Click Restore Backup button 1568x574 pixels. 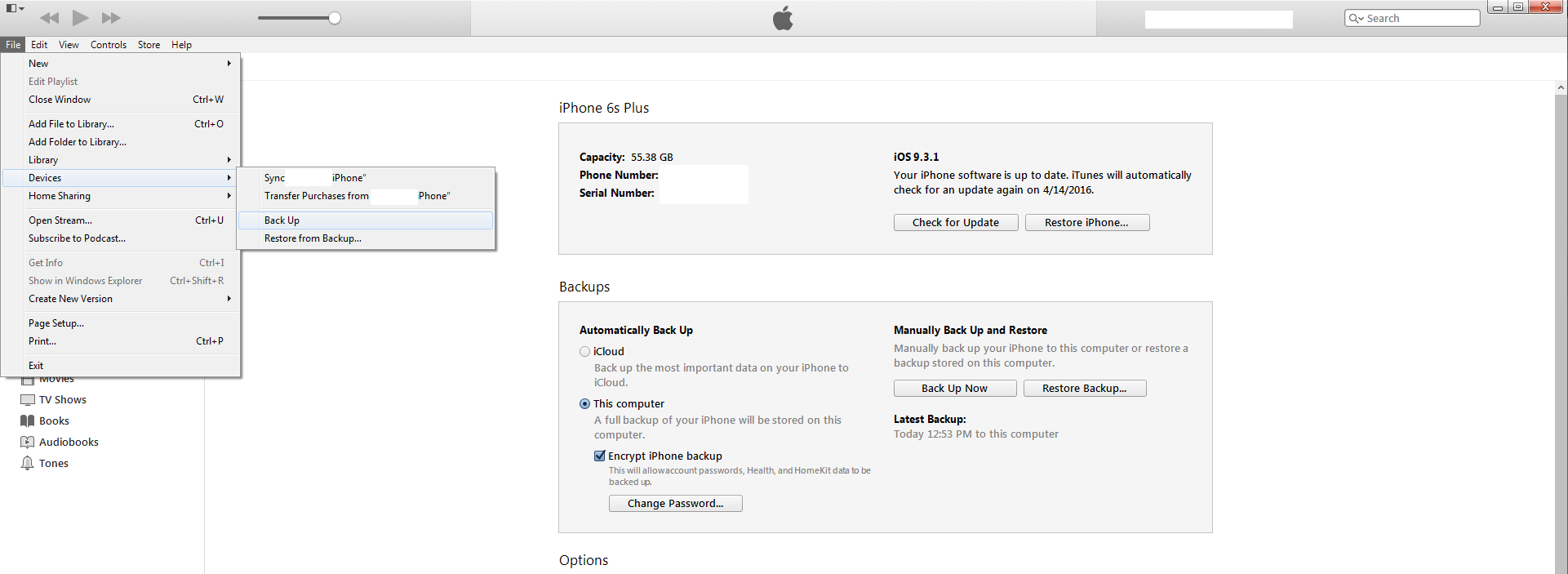pos(1085,389)
